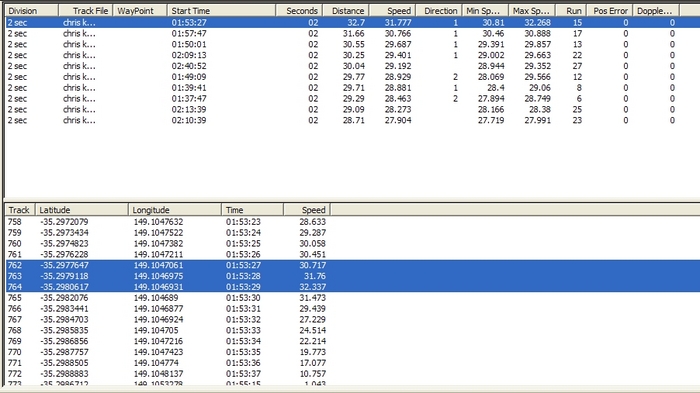
Task: Click min speed value 28.166
Action: pyautogui.click(x=491, y=109)
